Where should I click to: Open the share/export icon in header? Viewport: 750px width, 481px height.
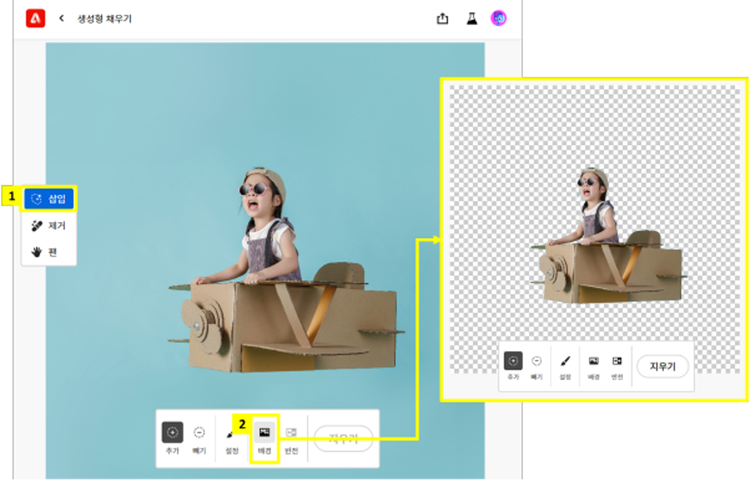(442, 19)
